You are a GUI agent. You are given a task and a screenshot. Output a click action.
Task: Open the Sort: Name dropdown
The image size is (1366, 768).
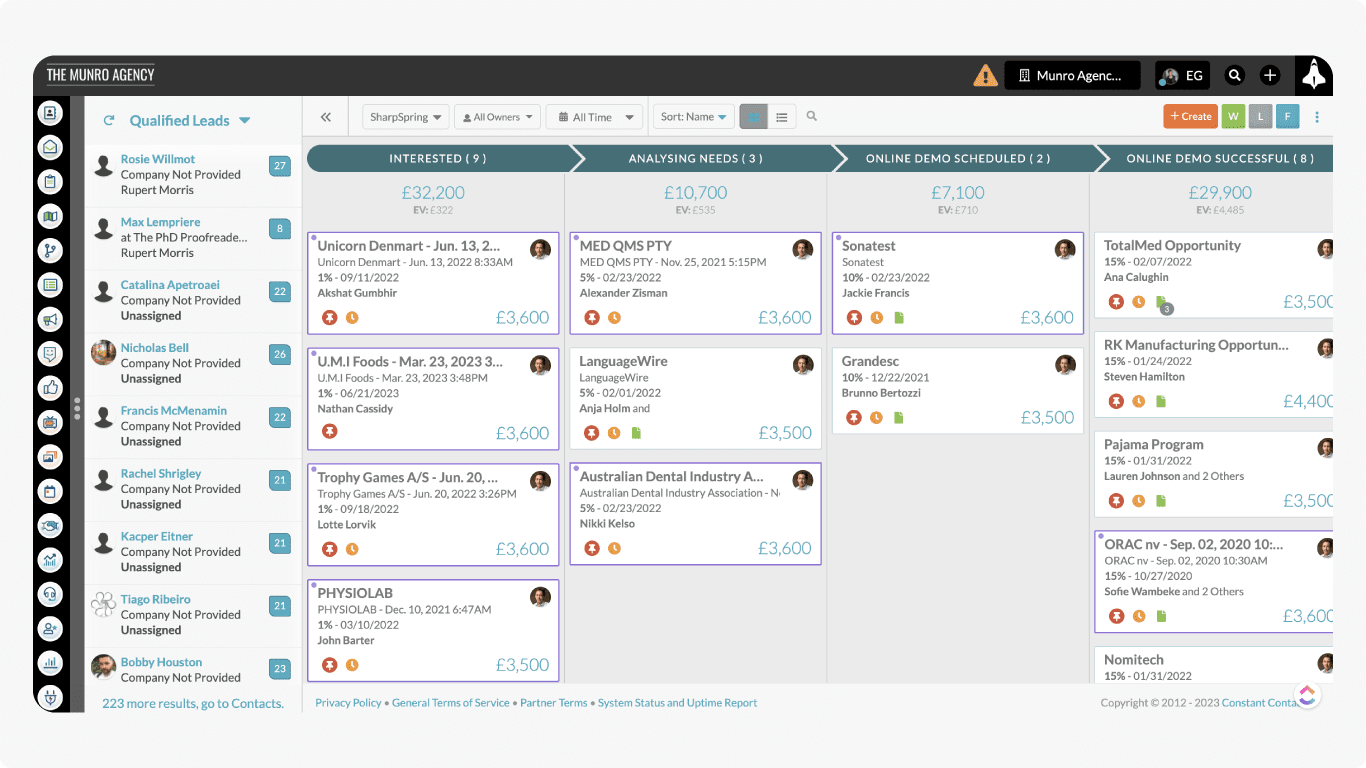click(693, 117)
